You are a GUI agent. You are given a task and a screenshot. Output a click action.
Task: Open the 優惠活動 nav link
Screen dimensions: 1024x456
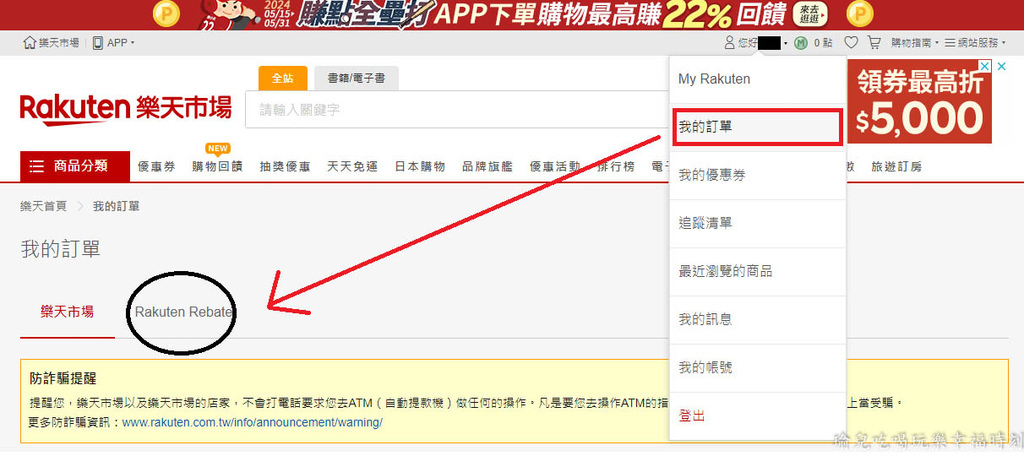pos(555,167)
